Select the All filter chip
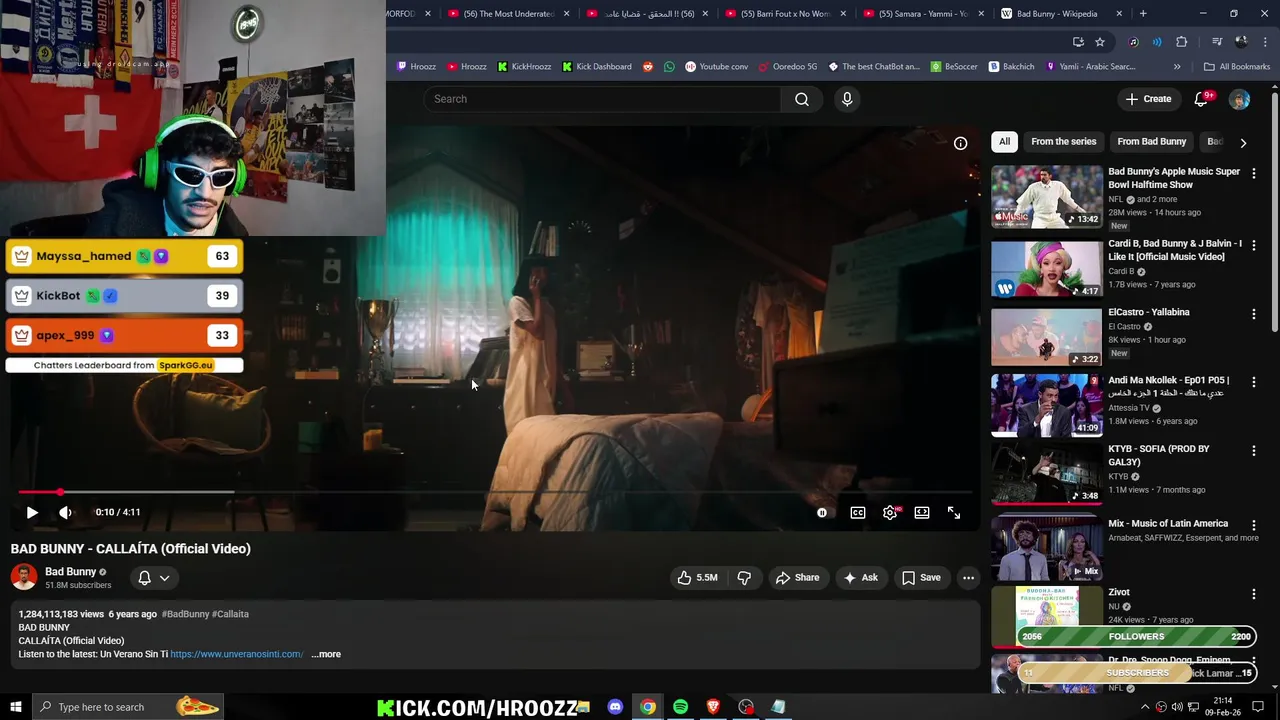The height and width of the screenshot is (720, 1280). tap(1004, 142)
